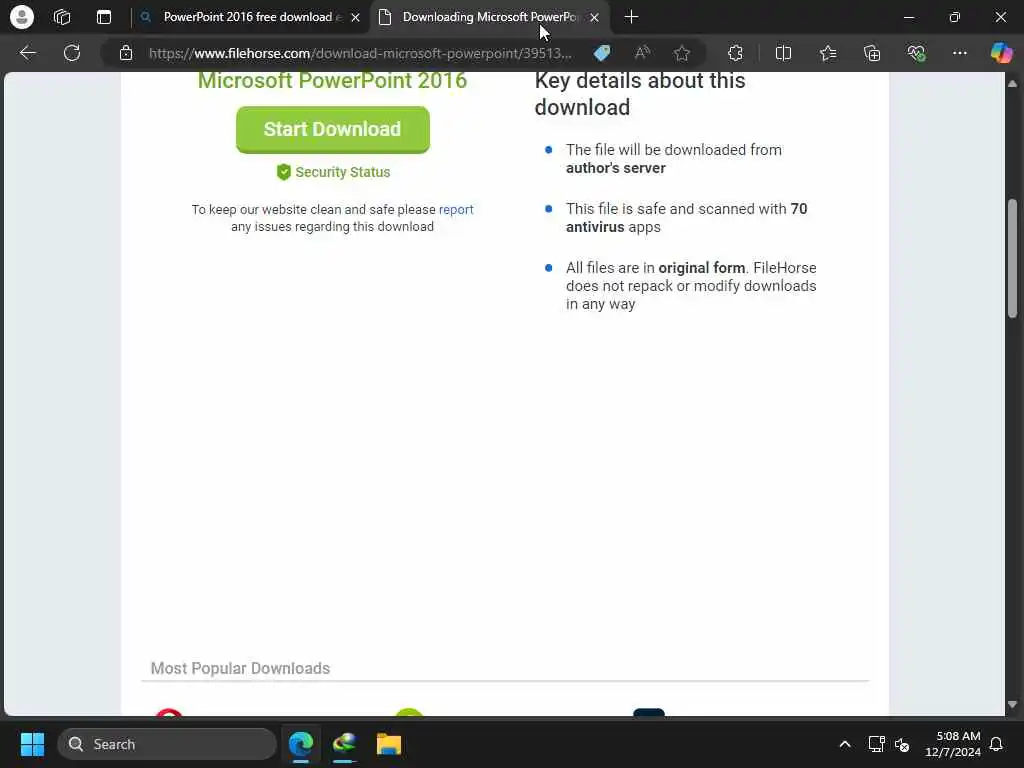This screenshot has width=1024, height=768.
Task: Open the tab actions menu icon
Action: click(x=104, y=17)
